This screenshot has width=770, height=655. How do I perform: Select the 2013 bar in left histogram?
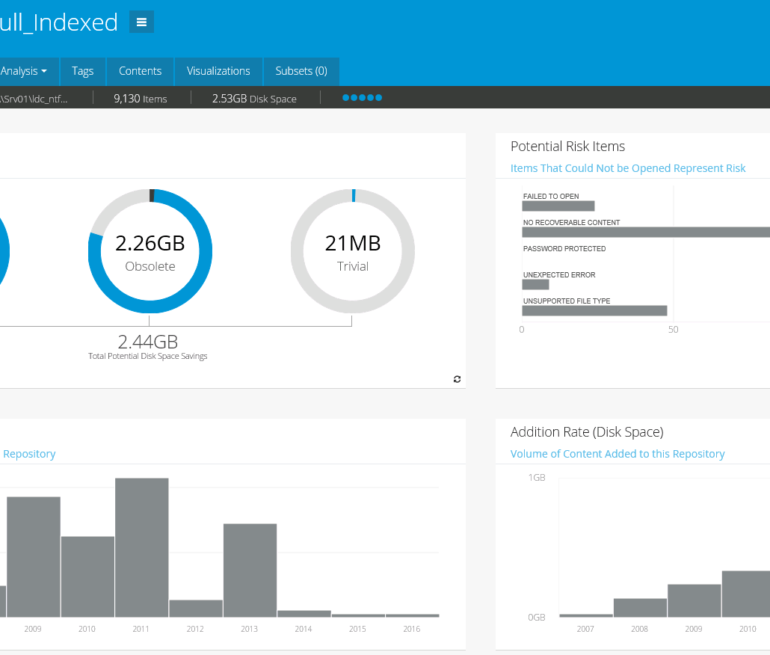[x=250, y=571]
